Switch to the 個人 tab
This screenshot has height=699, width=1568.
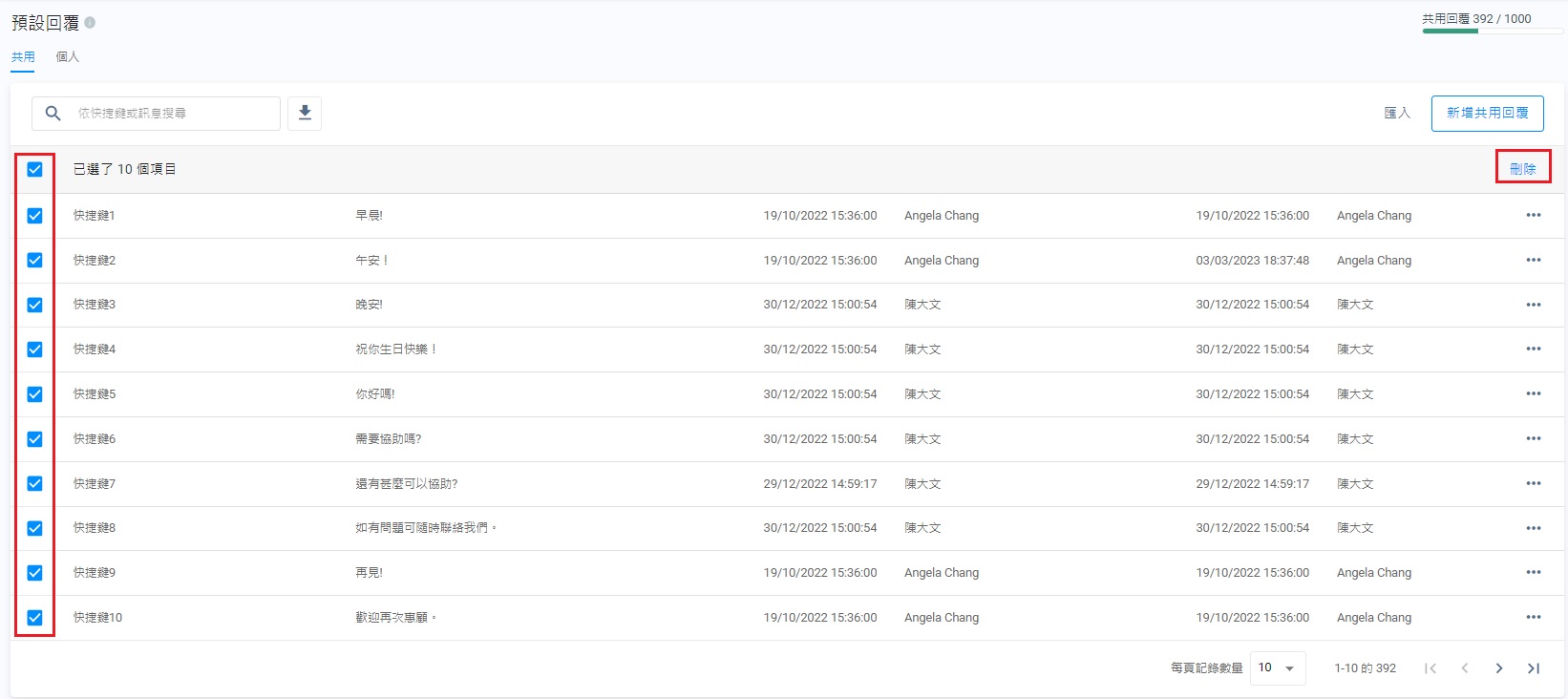point(67,56)
